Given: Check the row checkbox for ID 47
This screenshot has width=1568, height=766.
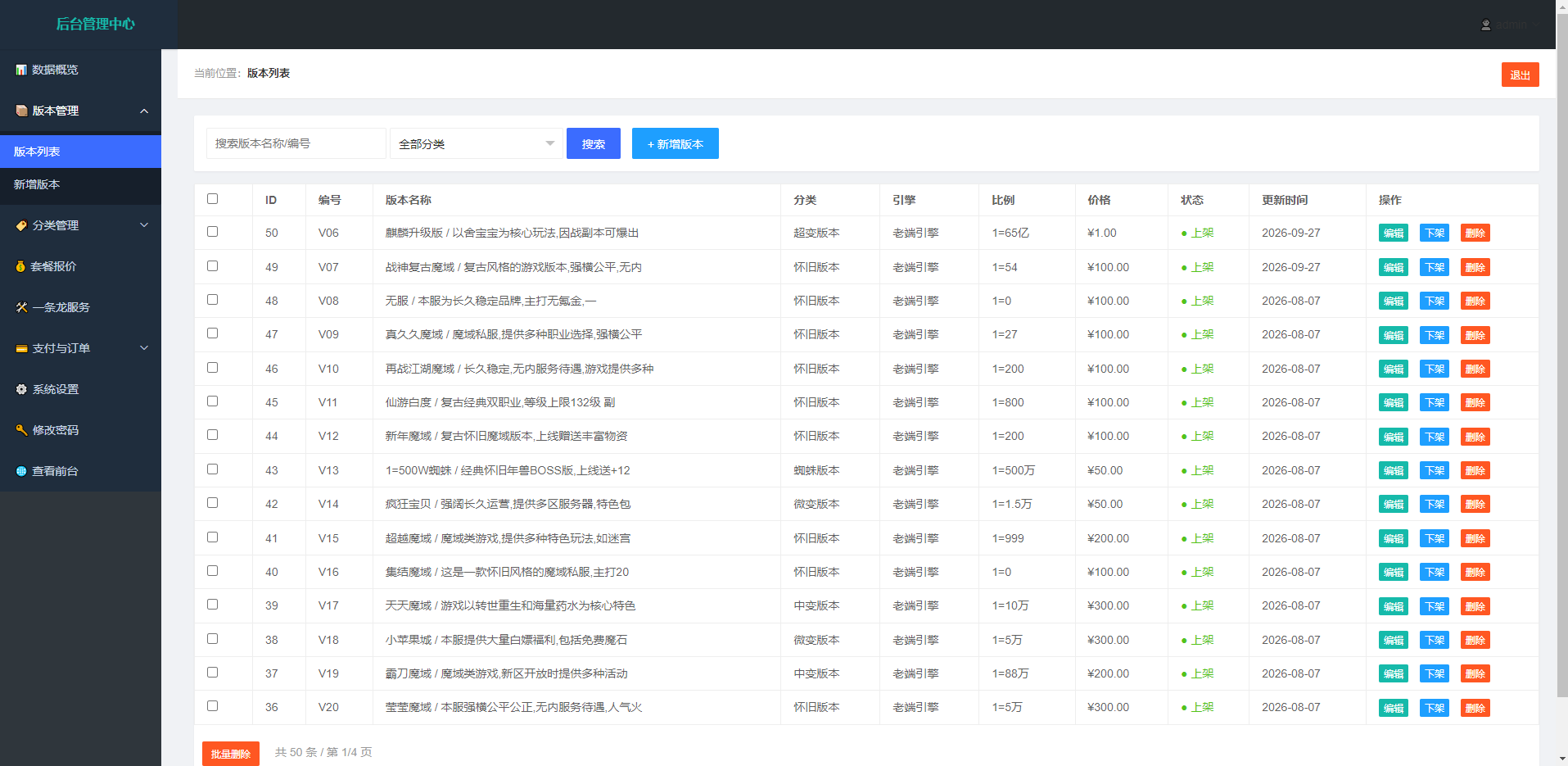Looking at the screenshot, I should pos(213,333).
